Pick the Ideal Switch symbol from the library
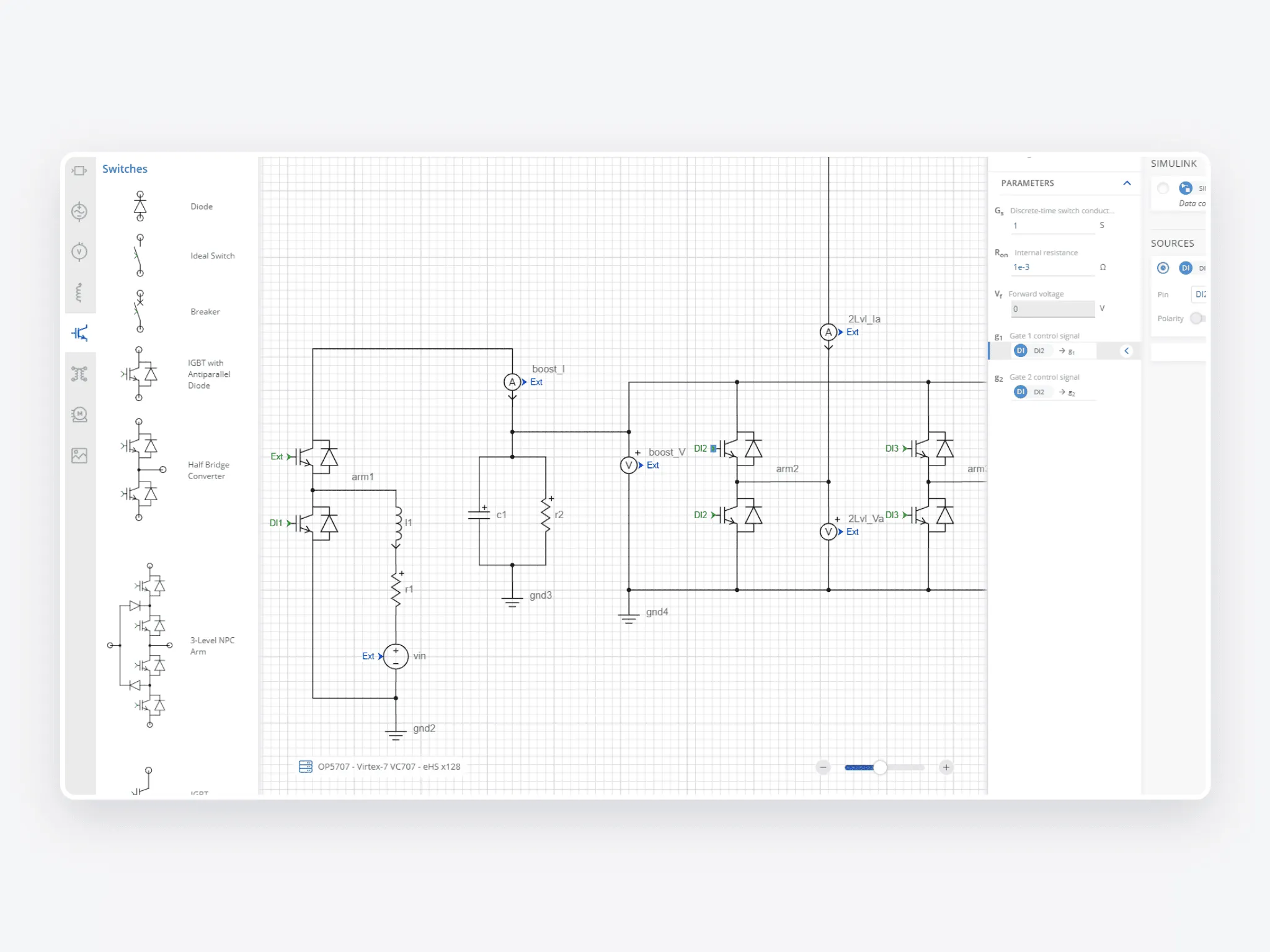Screen dimensions: 1270x952 [140, 255]
